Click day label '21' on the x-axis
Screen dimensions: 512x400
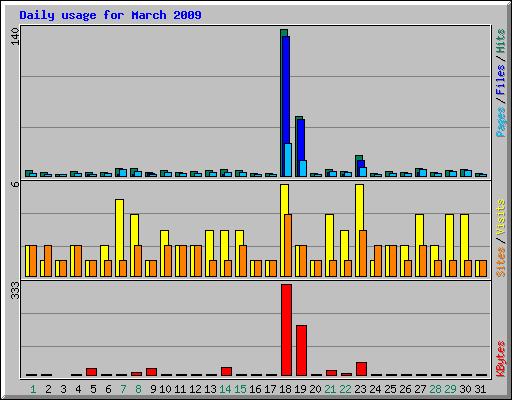[330, 389]
